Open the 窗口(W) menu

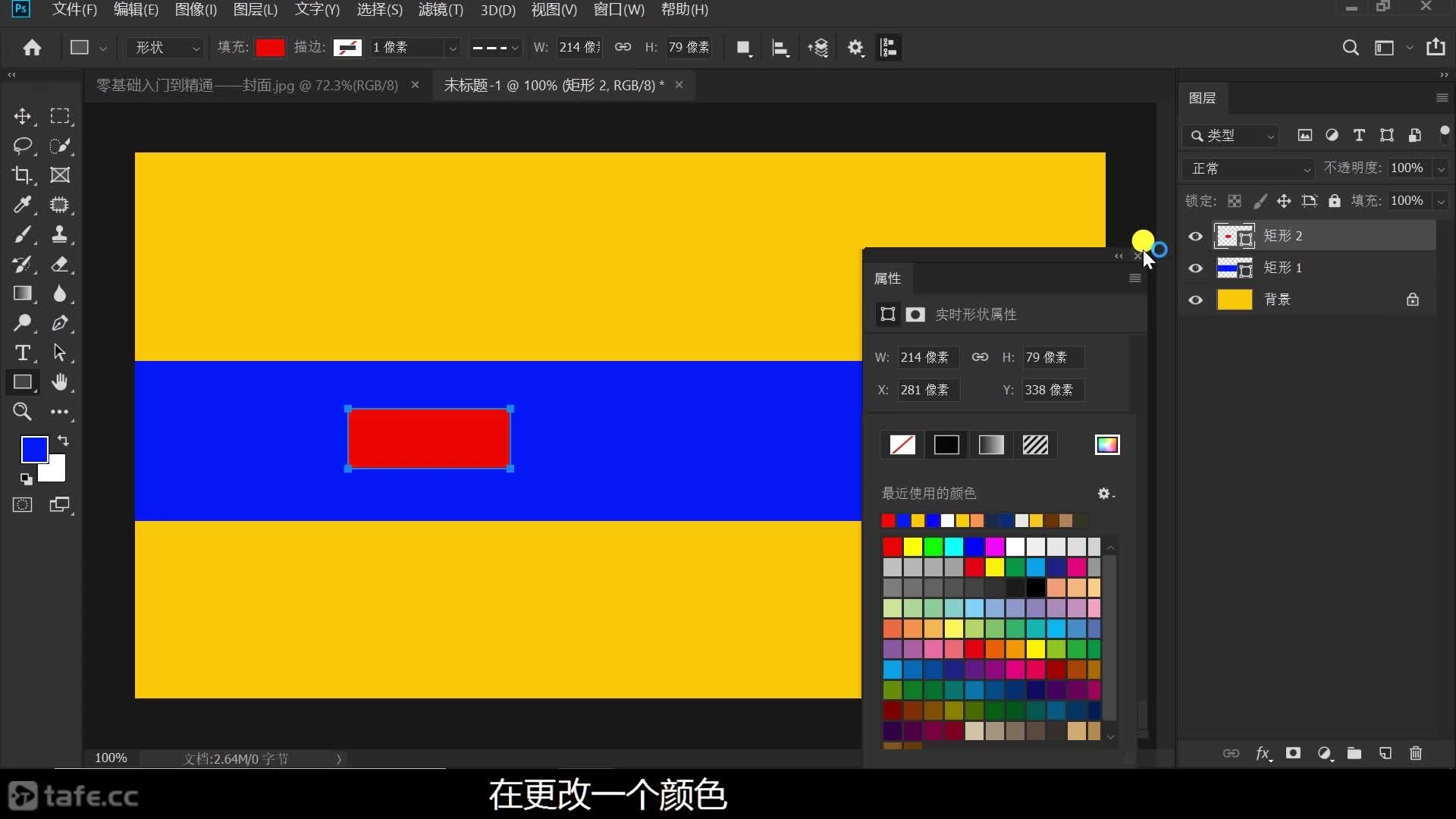(x=619, y=10)
